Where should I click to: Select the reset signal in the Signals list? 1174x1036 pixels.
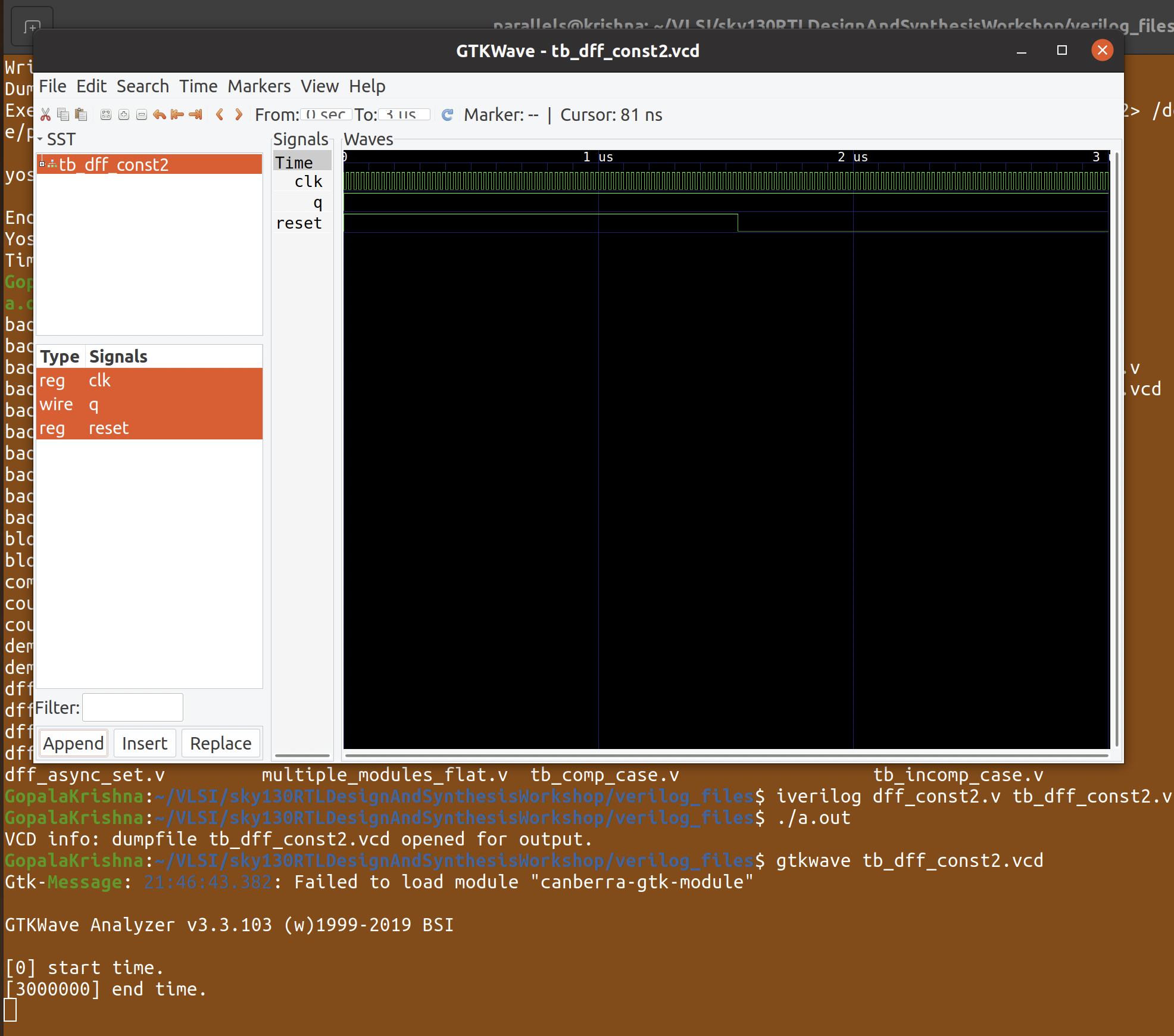(299, 223)
